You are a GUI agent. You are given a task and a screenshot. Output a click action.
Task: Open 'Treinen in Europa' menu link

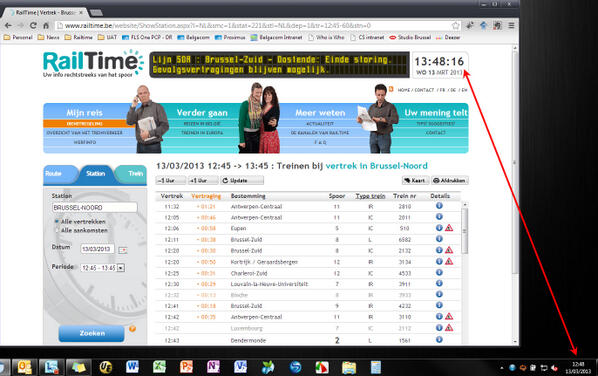[202, 133]
